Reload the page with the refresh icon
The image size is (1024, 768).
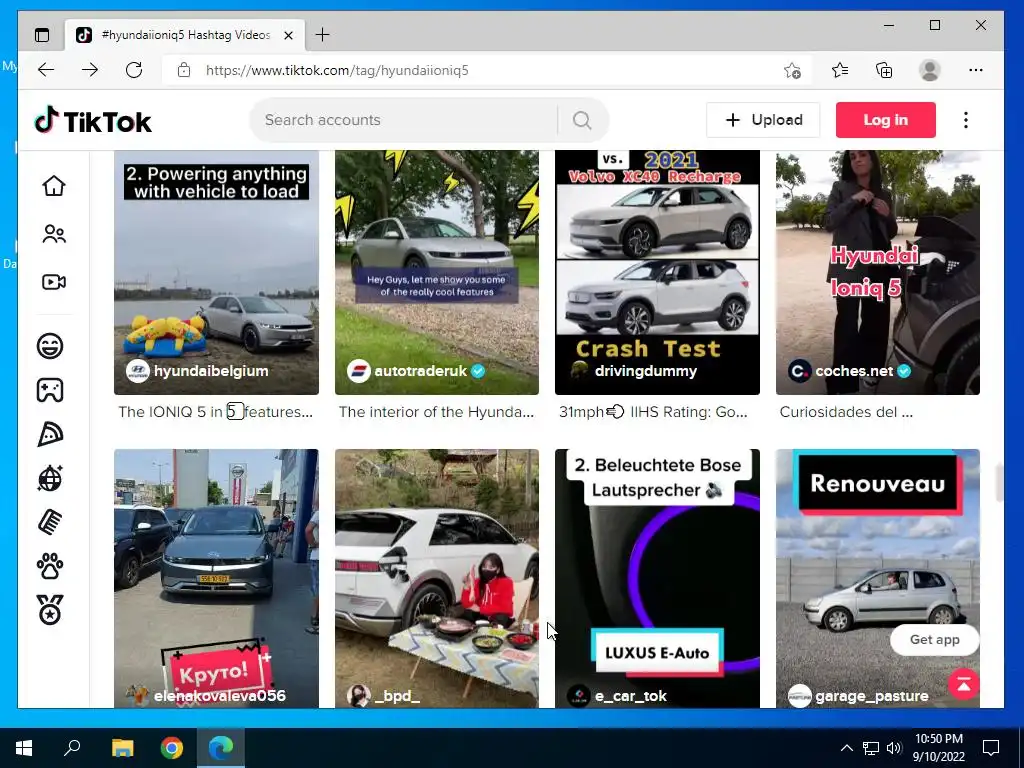(x=134, y=70)
